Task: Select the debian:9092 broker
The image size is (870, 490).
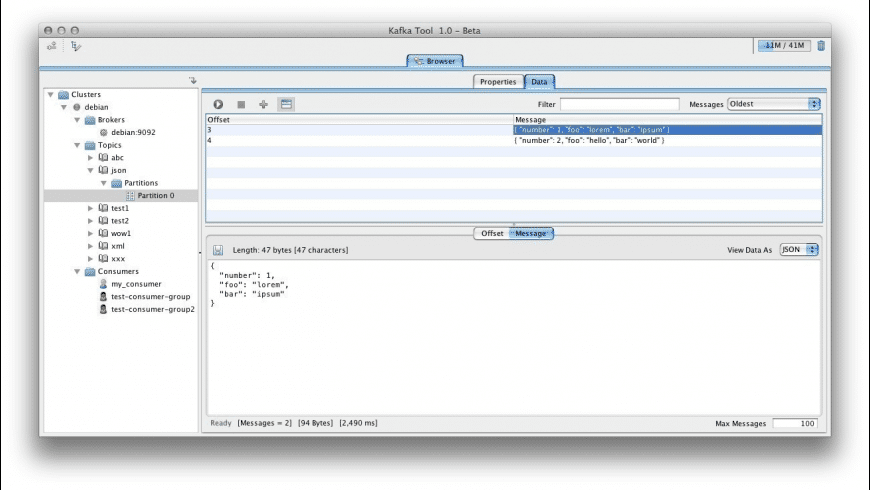Action: [133, 133]
